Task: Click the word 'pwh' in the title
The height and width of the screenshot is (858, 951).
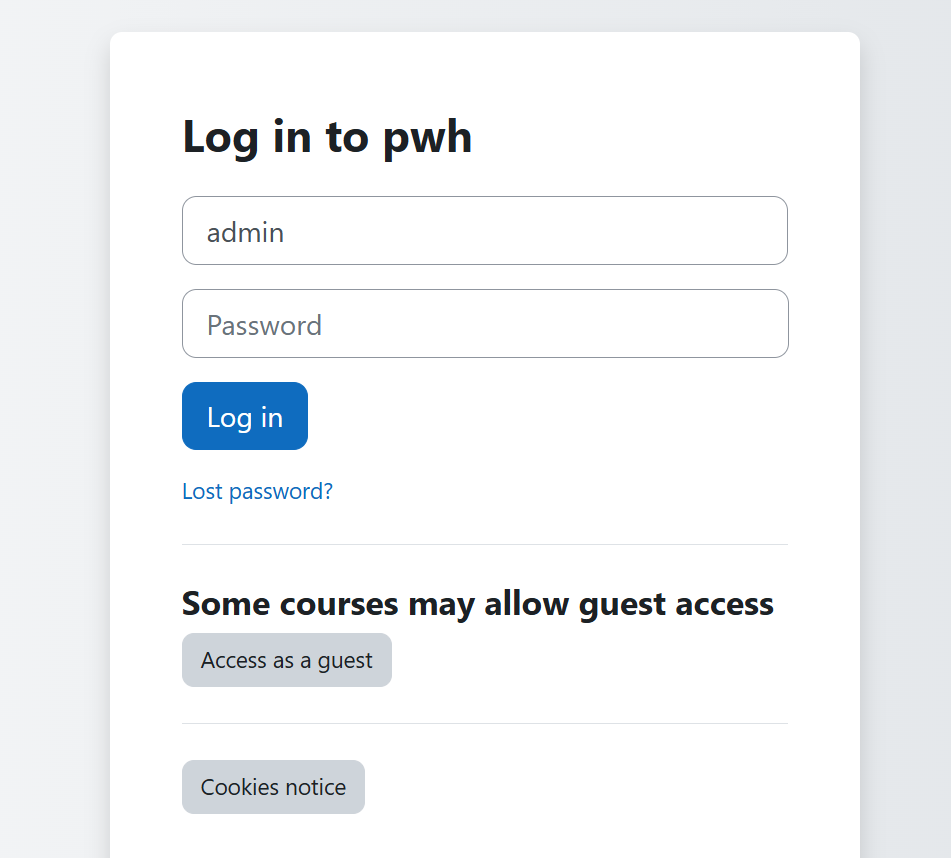Action: tap(428, 139)
